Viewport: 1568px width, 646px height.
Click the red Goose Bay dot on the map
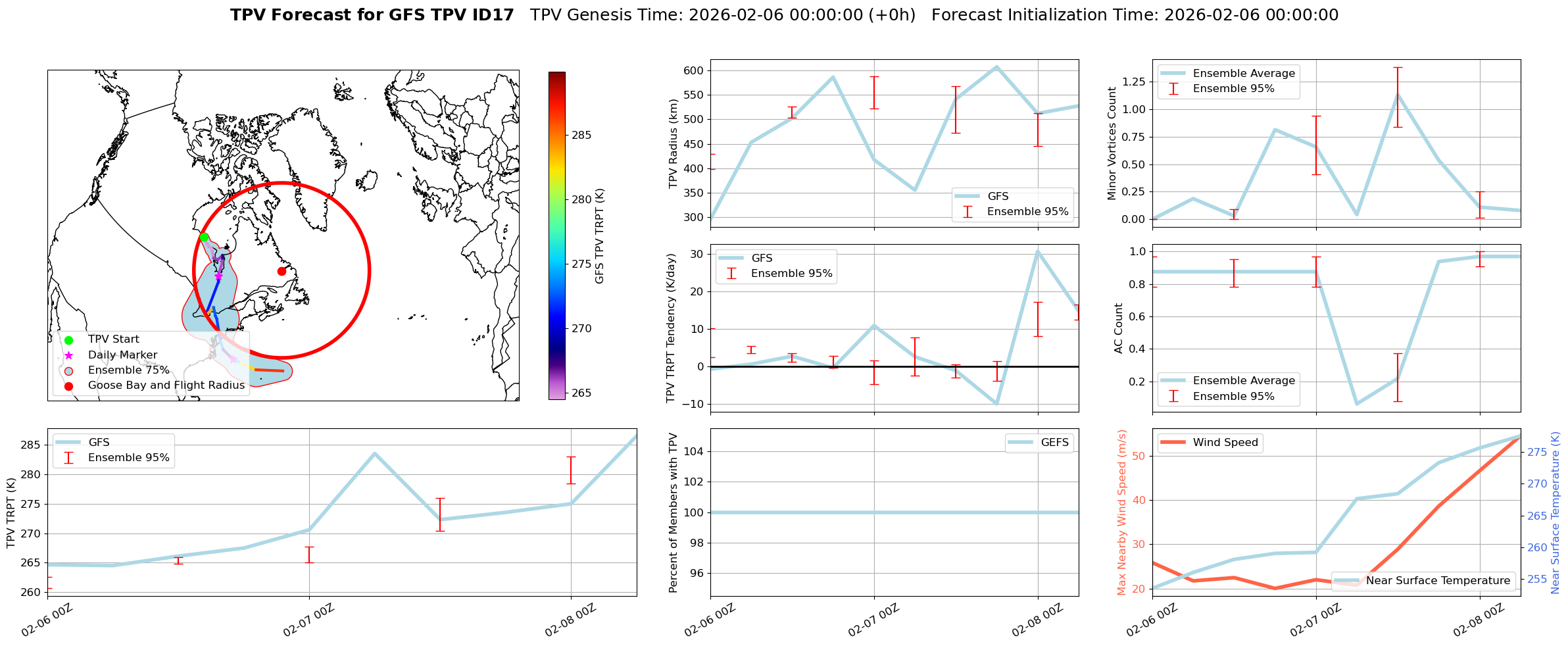[282, 271]
